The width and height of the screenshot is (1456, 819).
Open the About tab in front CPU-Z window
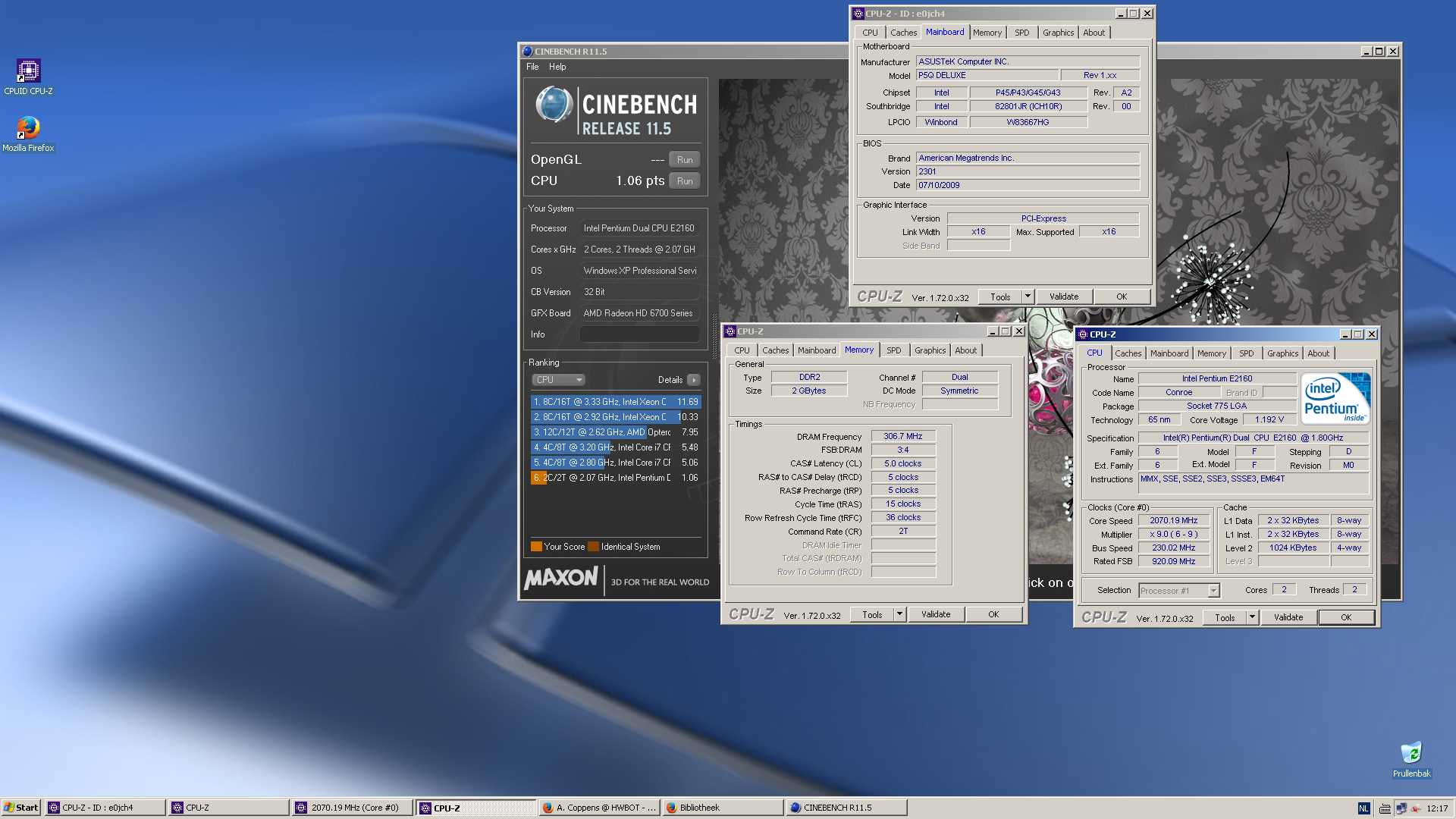[x=1318, y=353]
